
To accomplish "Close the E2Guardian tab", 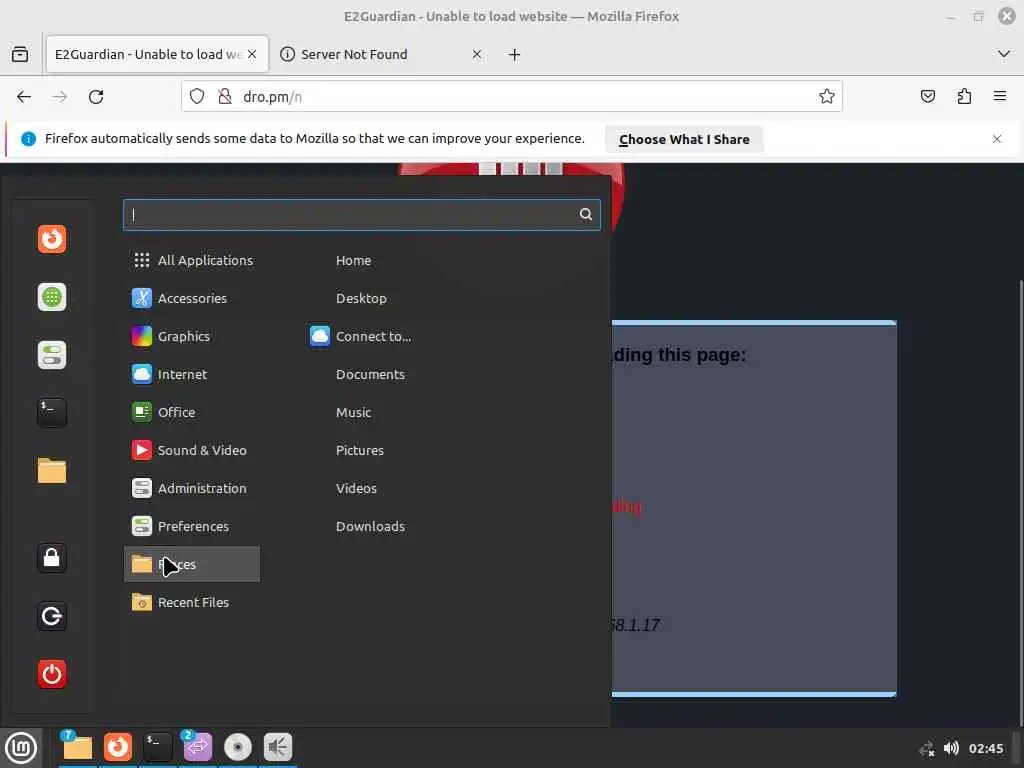I will pos(252,54).
